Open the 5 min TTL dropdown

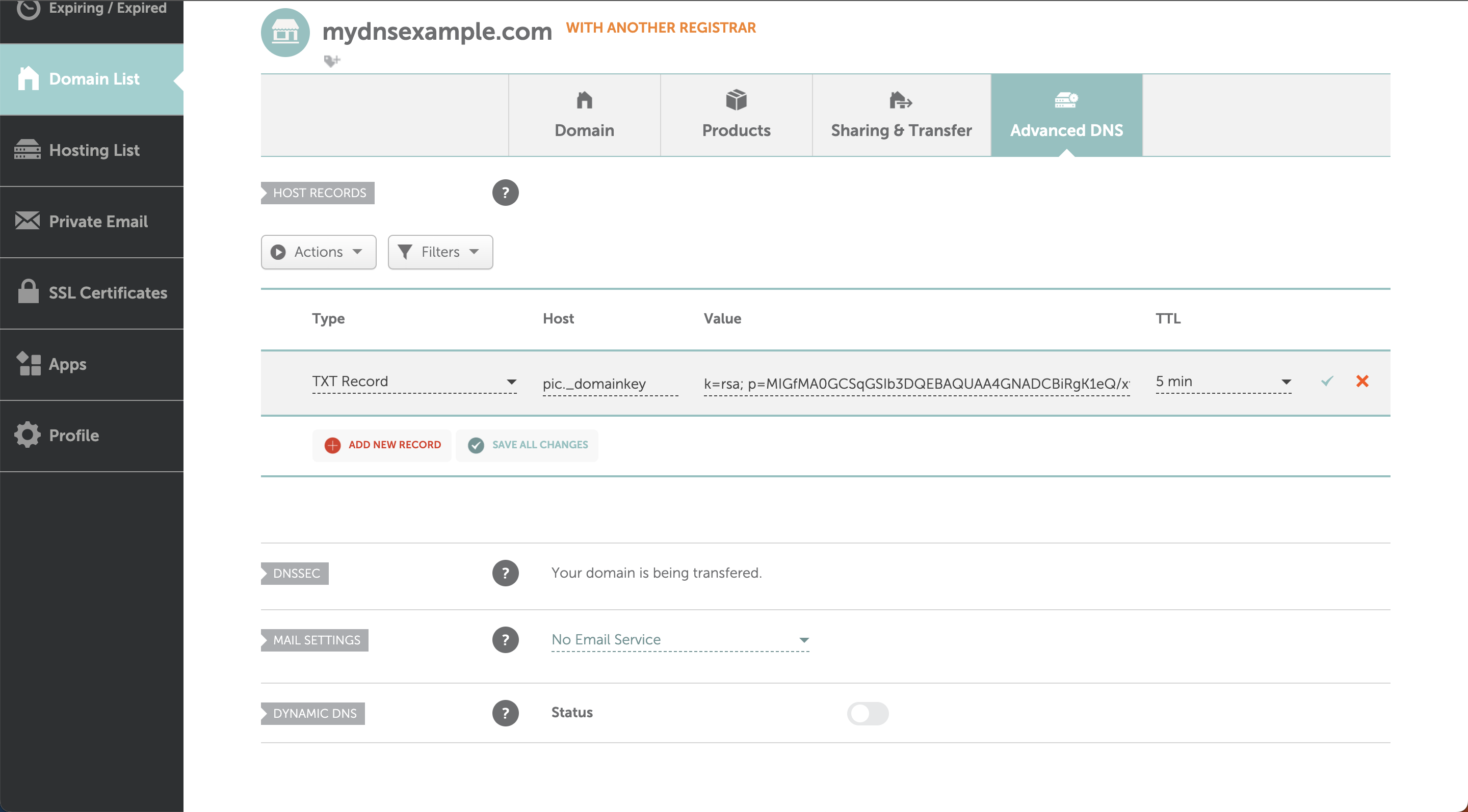tap(1223, 382)
